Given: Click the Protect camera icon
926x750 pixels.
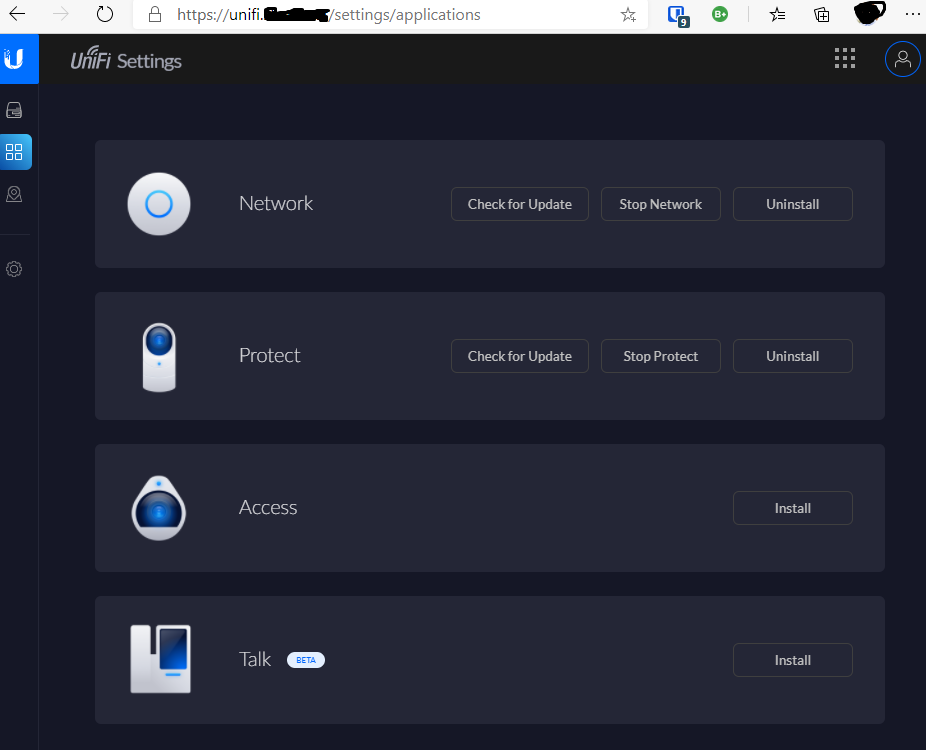Looking at the screenshot, I should (159, 356).
